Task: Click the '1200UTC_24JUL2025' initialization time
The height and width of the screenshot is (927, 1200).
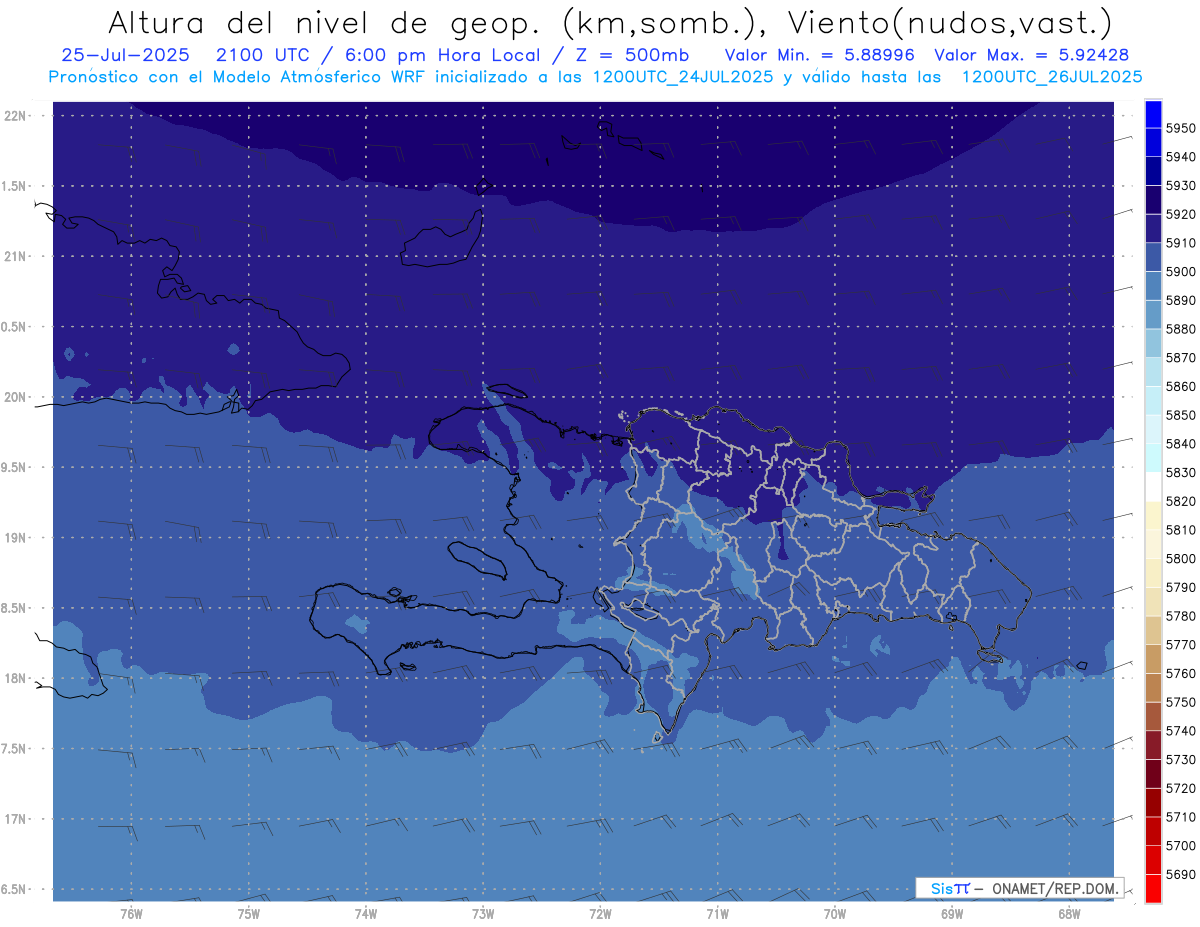Action: 684,76
